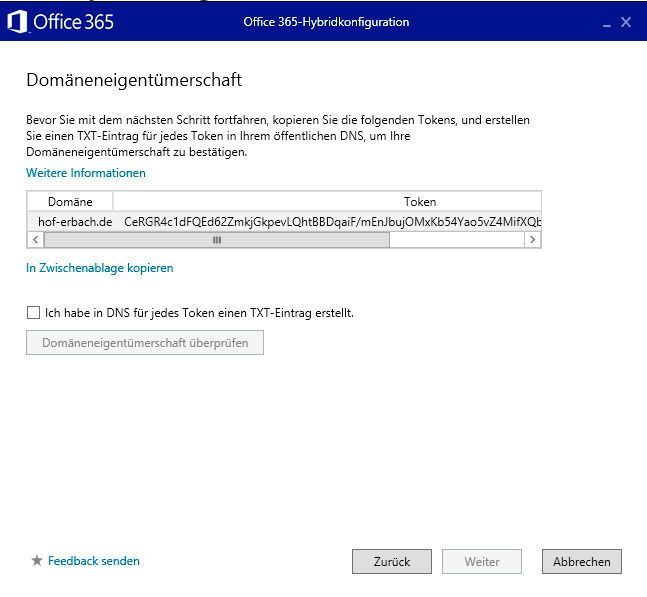
Task: Click the Weiter button
Action: tap(482, 562)
